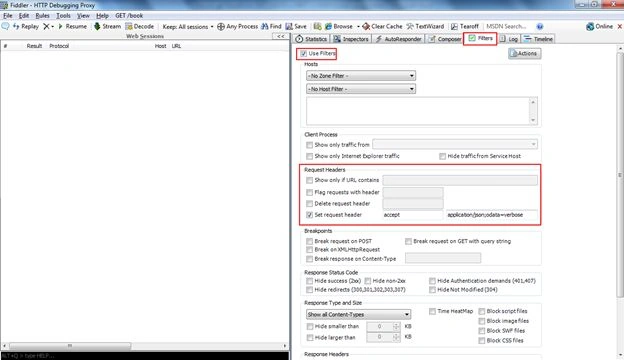Replay the selected sessions

26,26
